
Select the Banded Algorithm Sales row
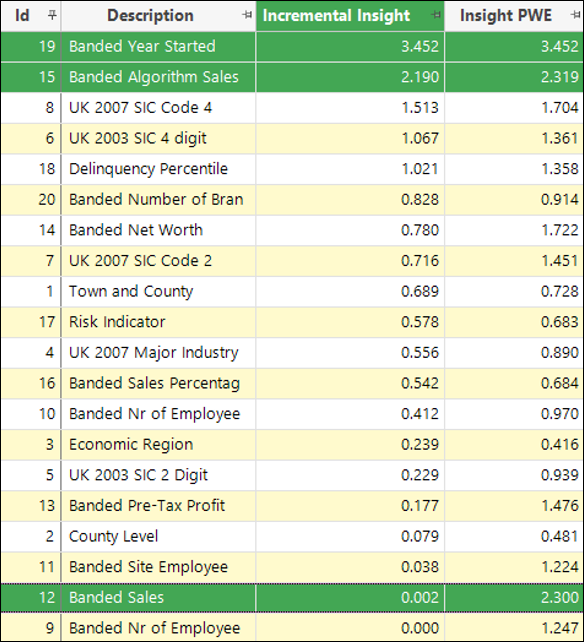(292, 77)
